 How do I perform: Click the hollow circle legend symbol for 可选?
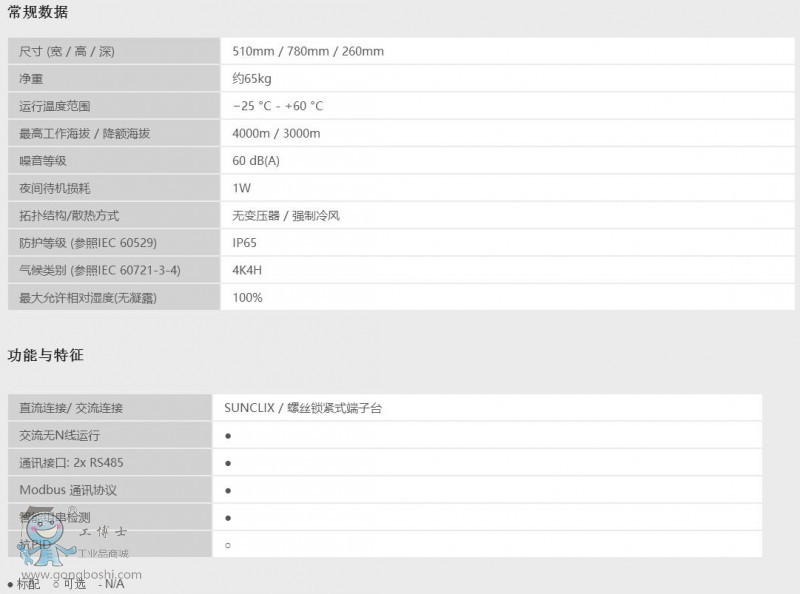click(56, 584)
